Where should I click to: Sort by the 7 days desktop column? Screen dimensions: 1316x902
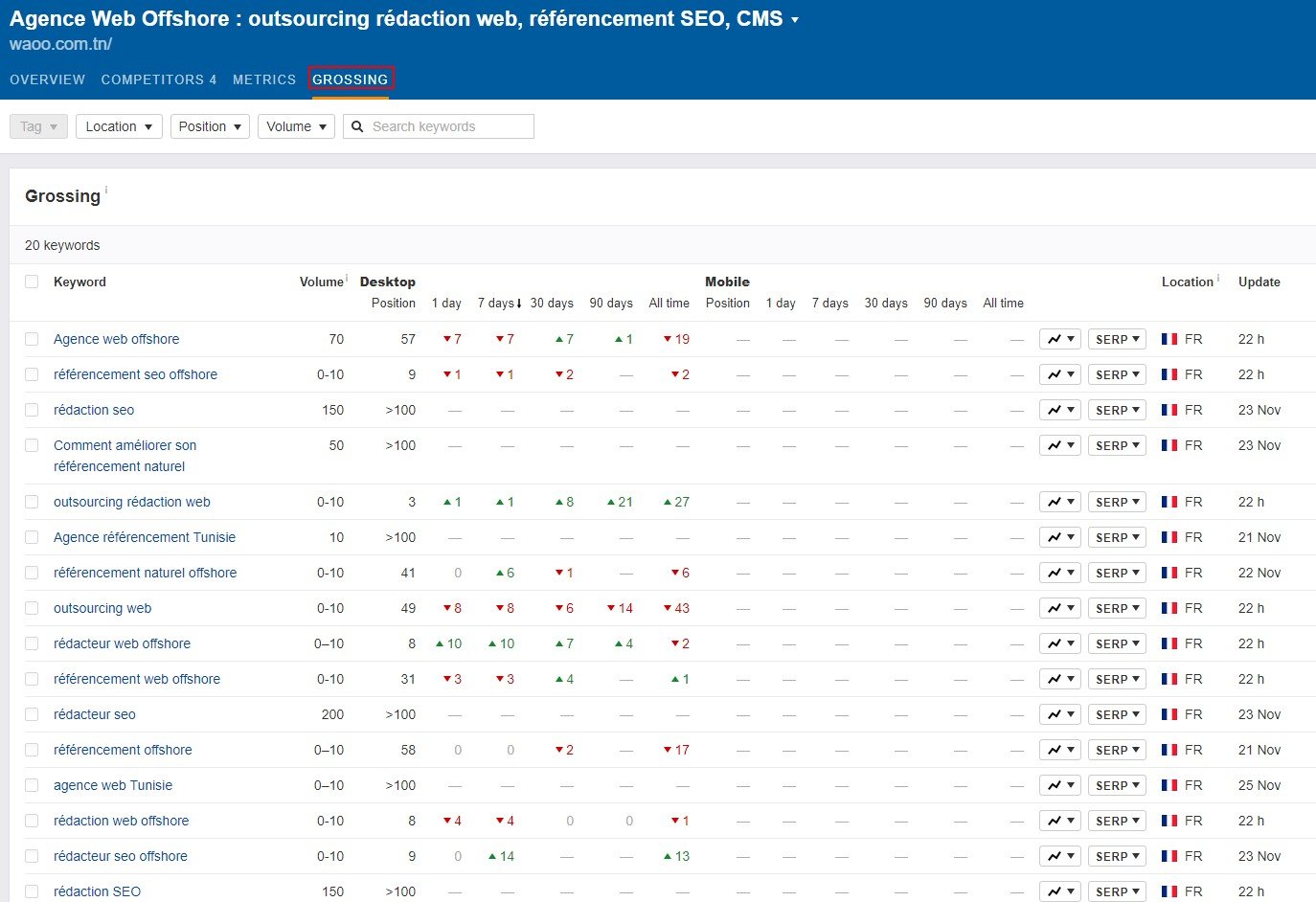tap(500, 303)
